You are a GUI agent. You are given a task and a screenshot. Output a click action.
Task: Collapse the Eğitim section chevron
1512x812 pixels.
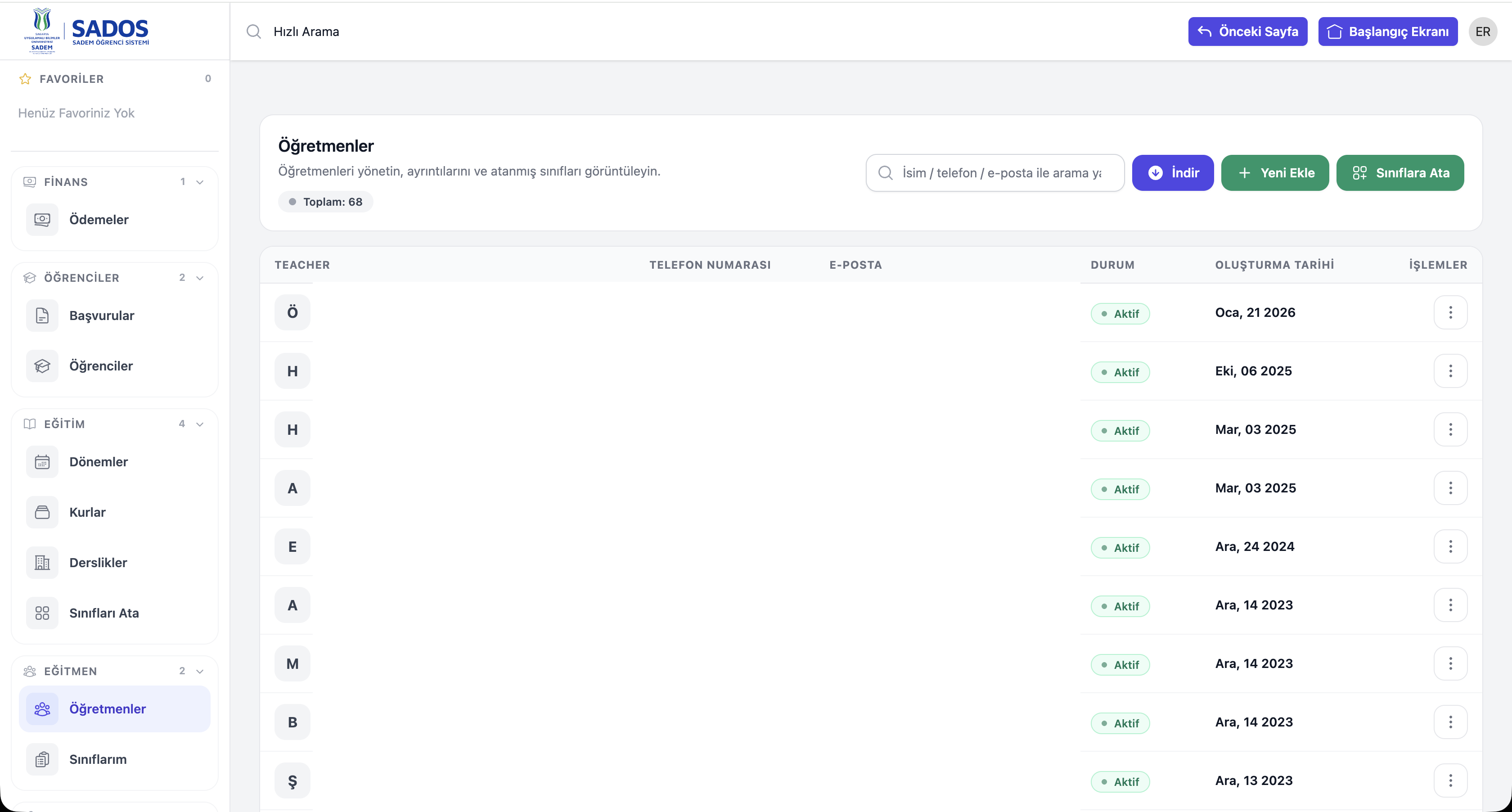click(200, 424)
